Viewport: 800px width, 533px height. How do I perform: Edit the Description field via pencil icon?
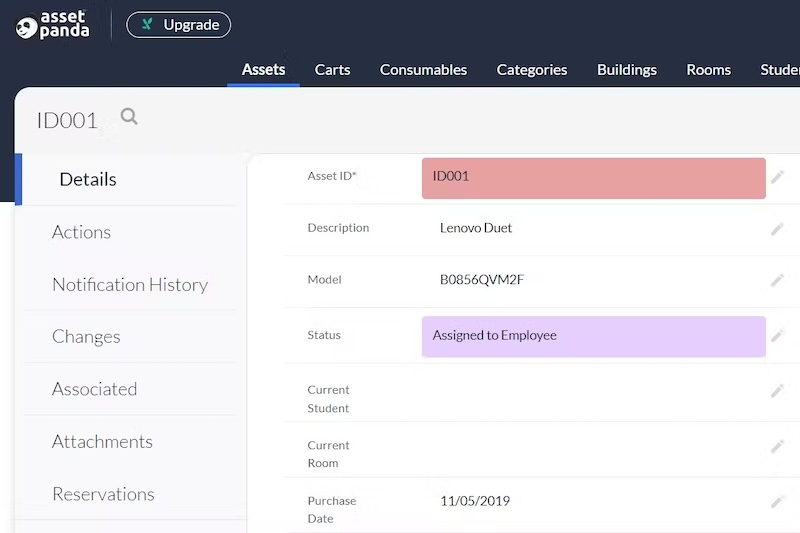tap(777, 229)
